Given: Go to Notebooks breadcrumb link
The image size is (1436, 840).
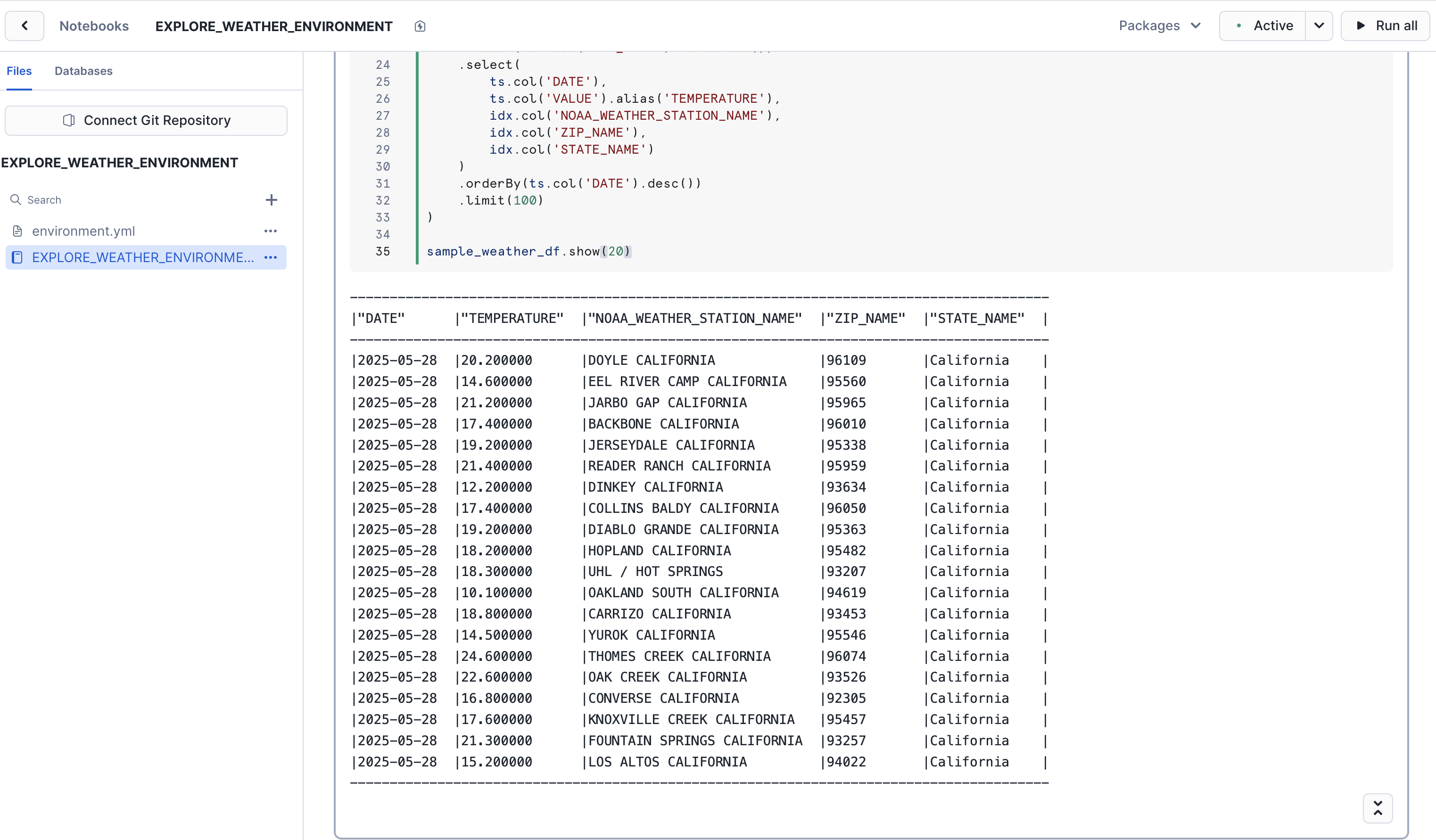Looking at the screenshot, I should [94, 26].
